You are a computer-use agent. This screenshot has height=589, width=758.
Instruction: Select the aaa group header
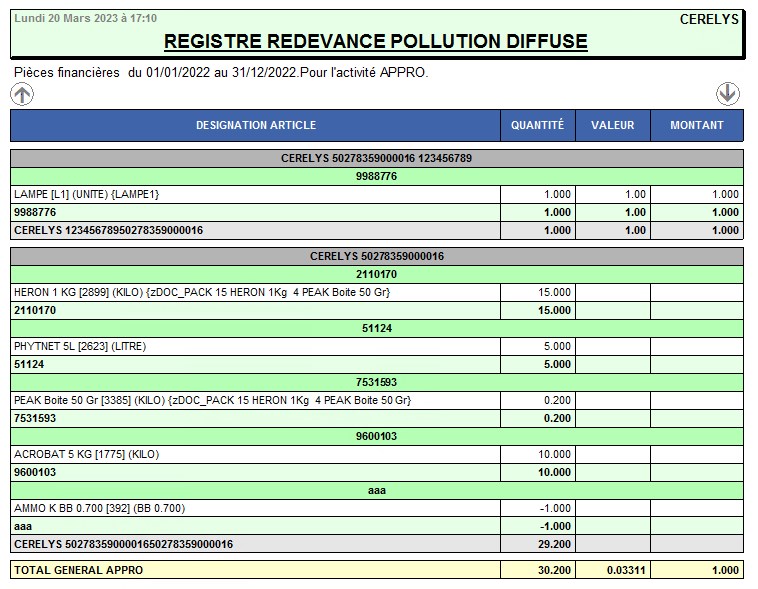(x=376, y=490)
